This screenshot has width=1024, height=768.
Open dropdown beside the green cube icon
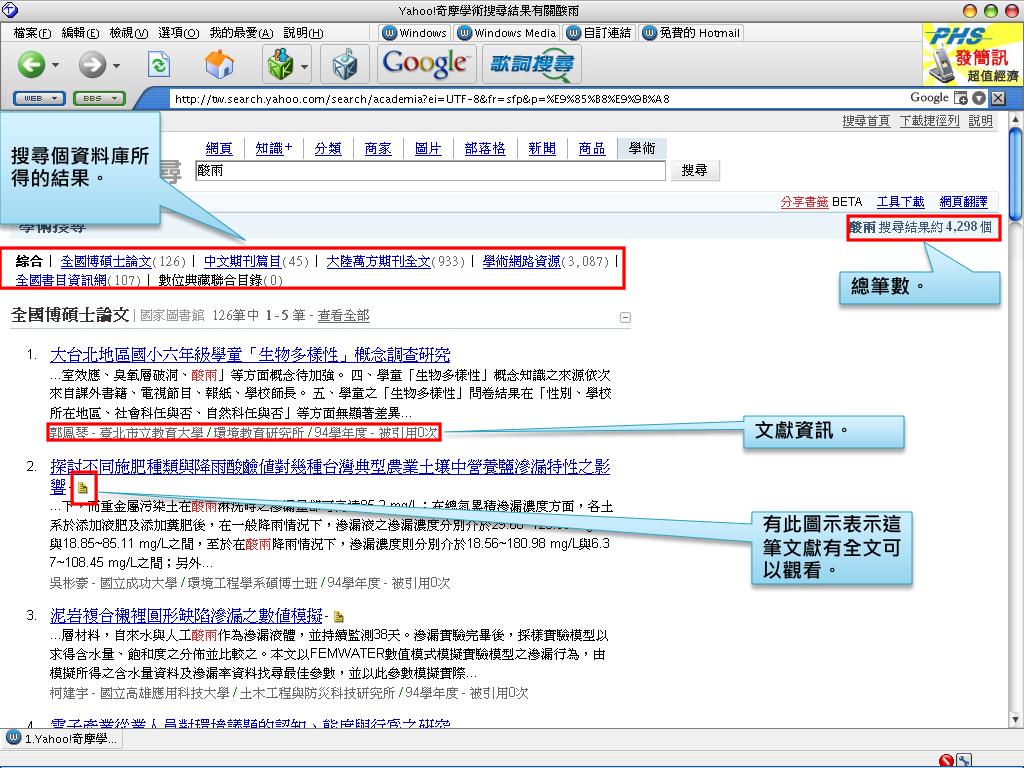(304, 65)
